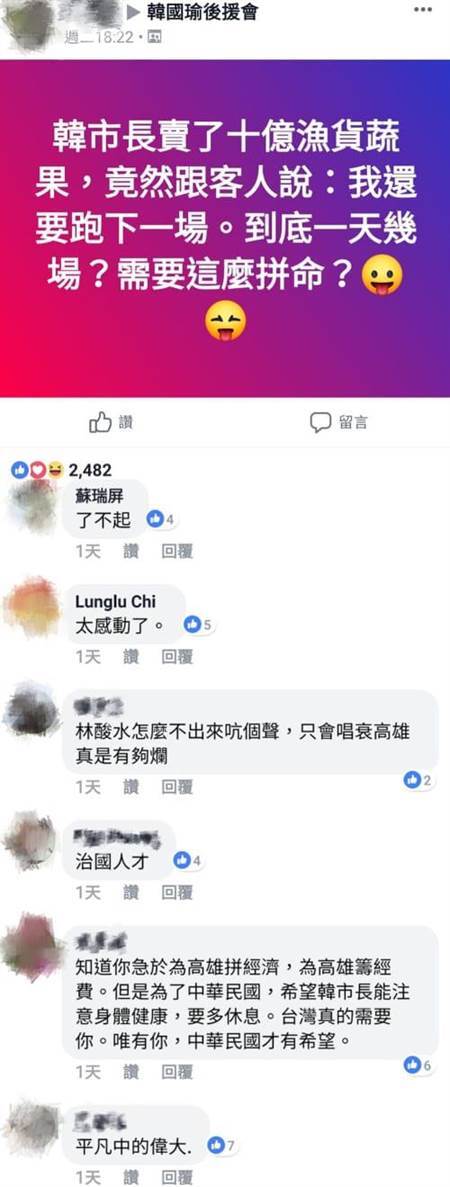Like the comment by 蘇瑞屏
The width and height of the screenshot is (450, 1187).
point(132,551)
